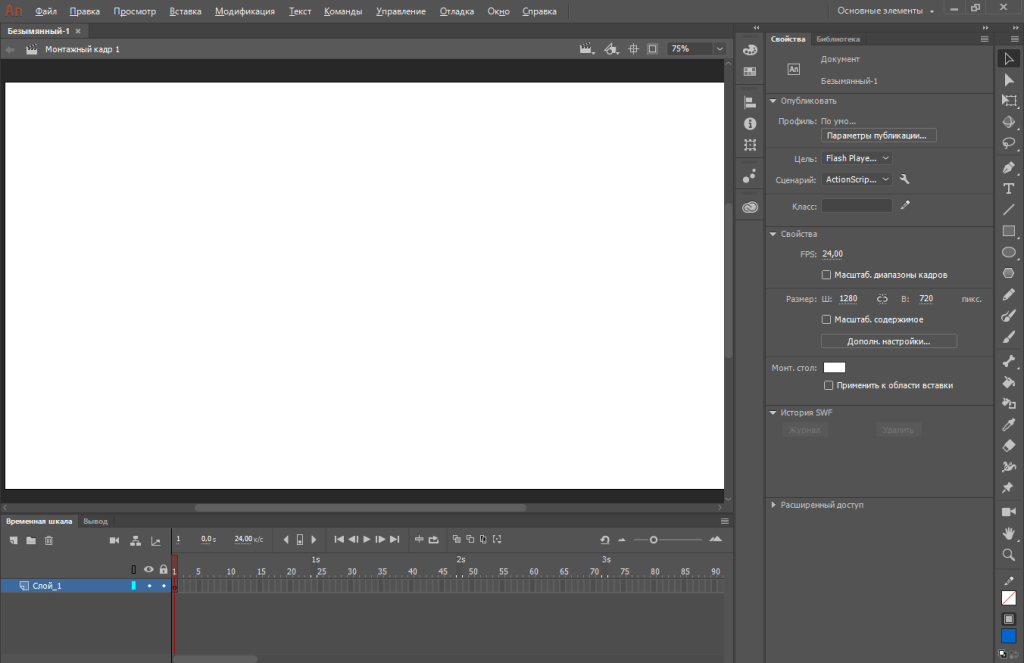
Task: Add a camera to the timeline
Action: (114, 540)
